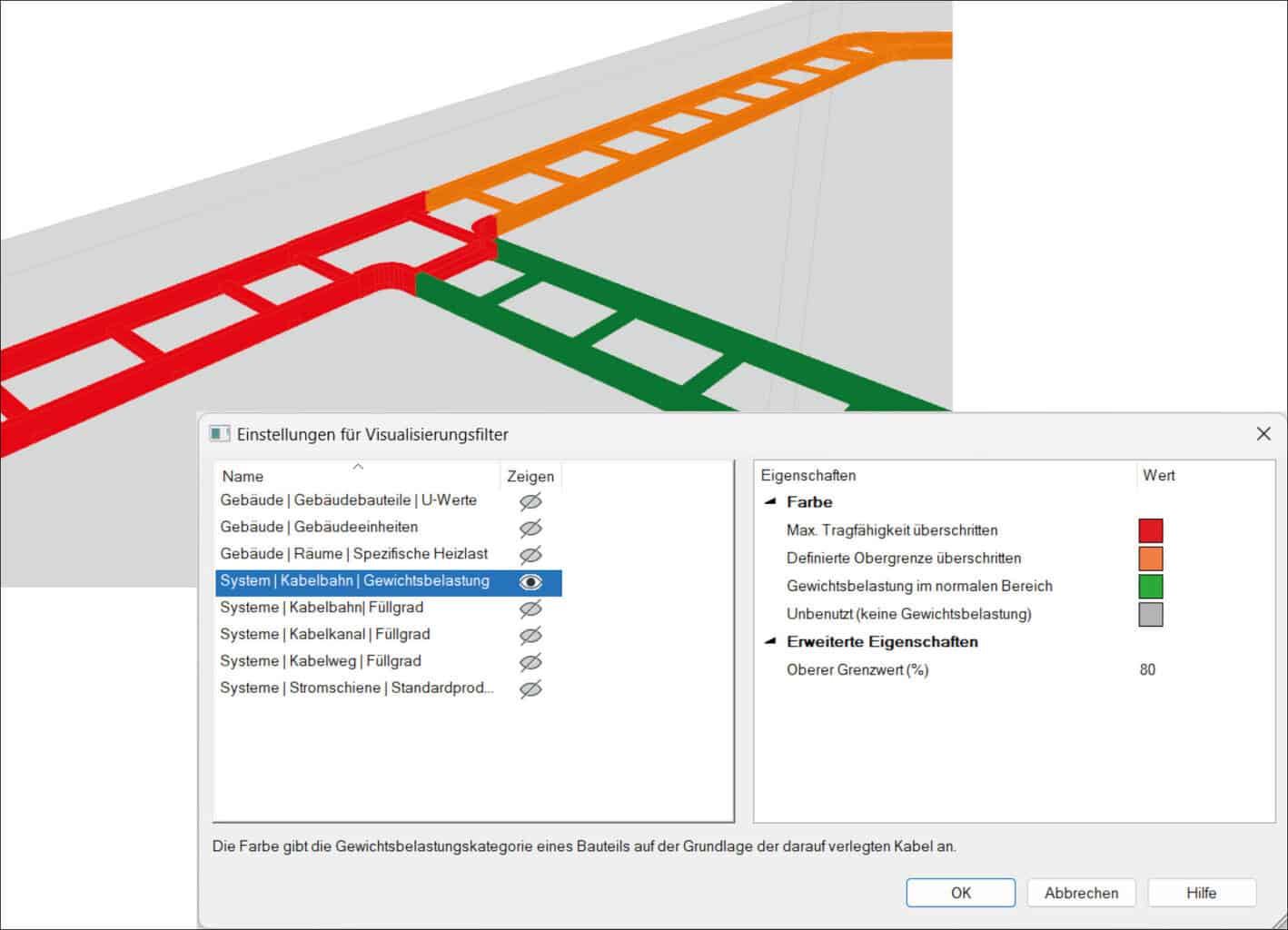Confirm settings with the OK button
Screen dimensions: 1288x930
click(960, 893)
